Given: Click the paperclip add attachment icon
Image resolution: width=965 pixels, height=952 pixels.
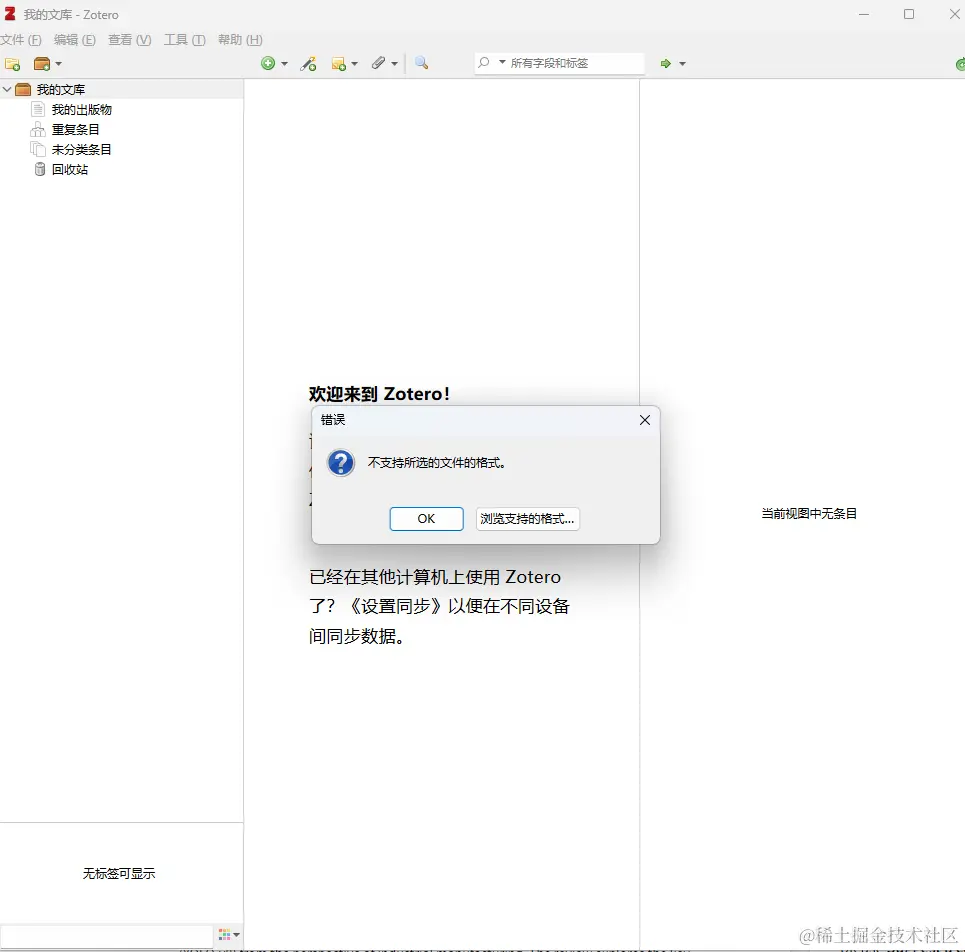Looking at the screenshot, I should [x=378, y=63].
